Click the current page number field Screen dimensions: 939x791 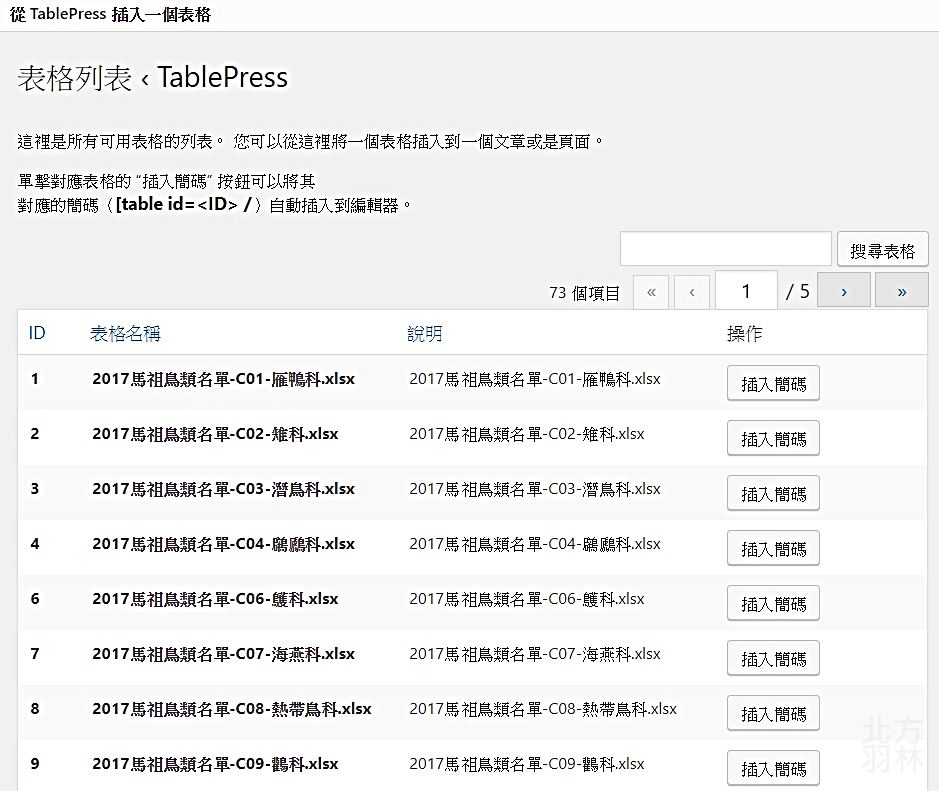(746, 291)
